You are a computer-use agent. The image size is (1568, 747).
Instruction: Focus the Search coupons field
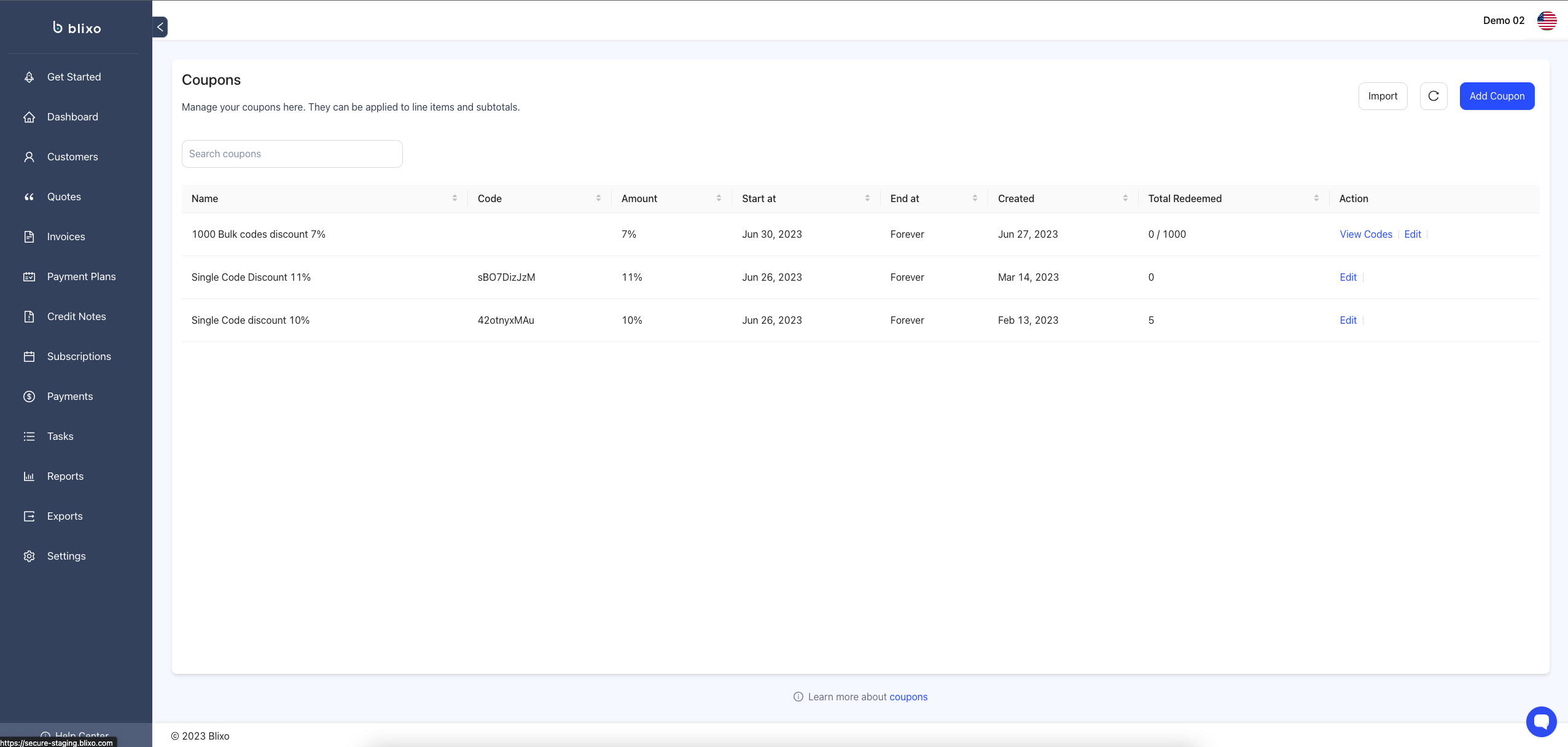[x=292, y=154]
